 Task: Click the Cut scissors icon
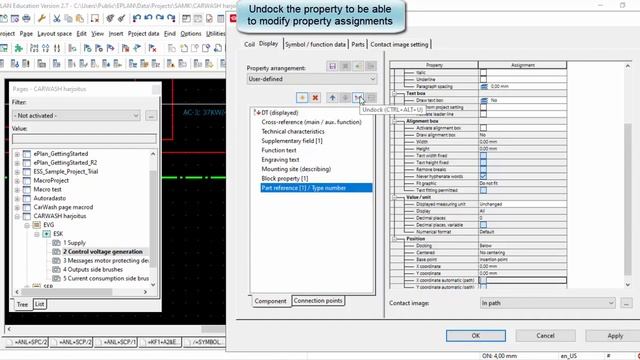tap(57, 18)
